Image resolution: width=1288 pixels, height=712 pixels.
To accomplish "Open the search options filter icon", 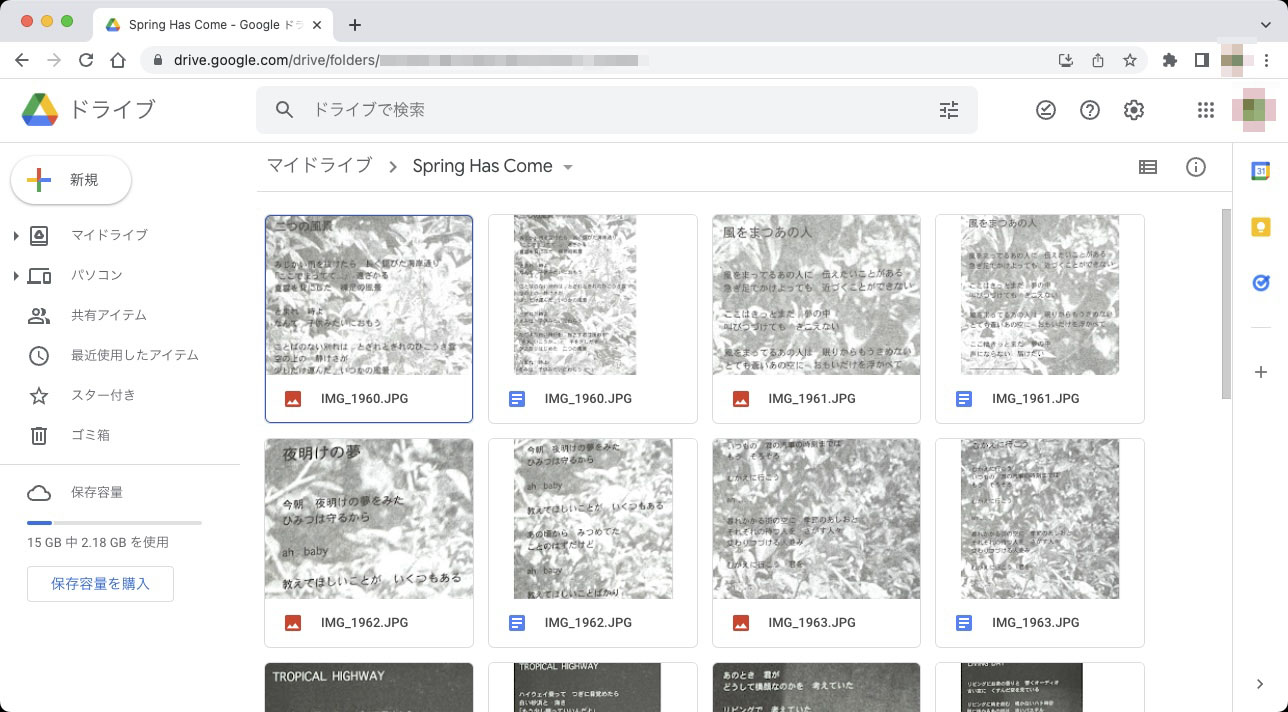I will 948,110.
